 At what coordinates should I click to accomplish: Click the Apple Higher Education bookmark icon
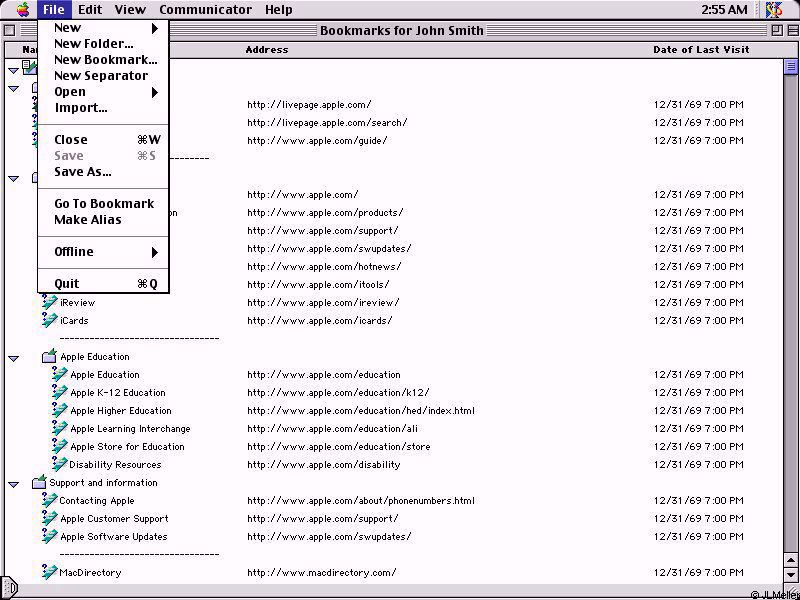tap(60, 410)
